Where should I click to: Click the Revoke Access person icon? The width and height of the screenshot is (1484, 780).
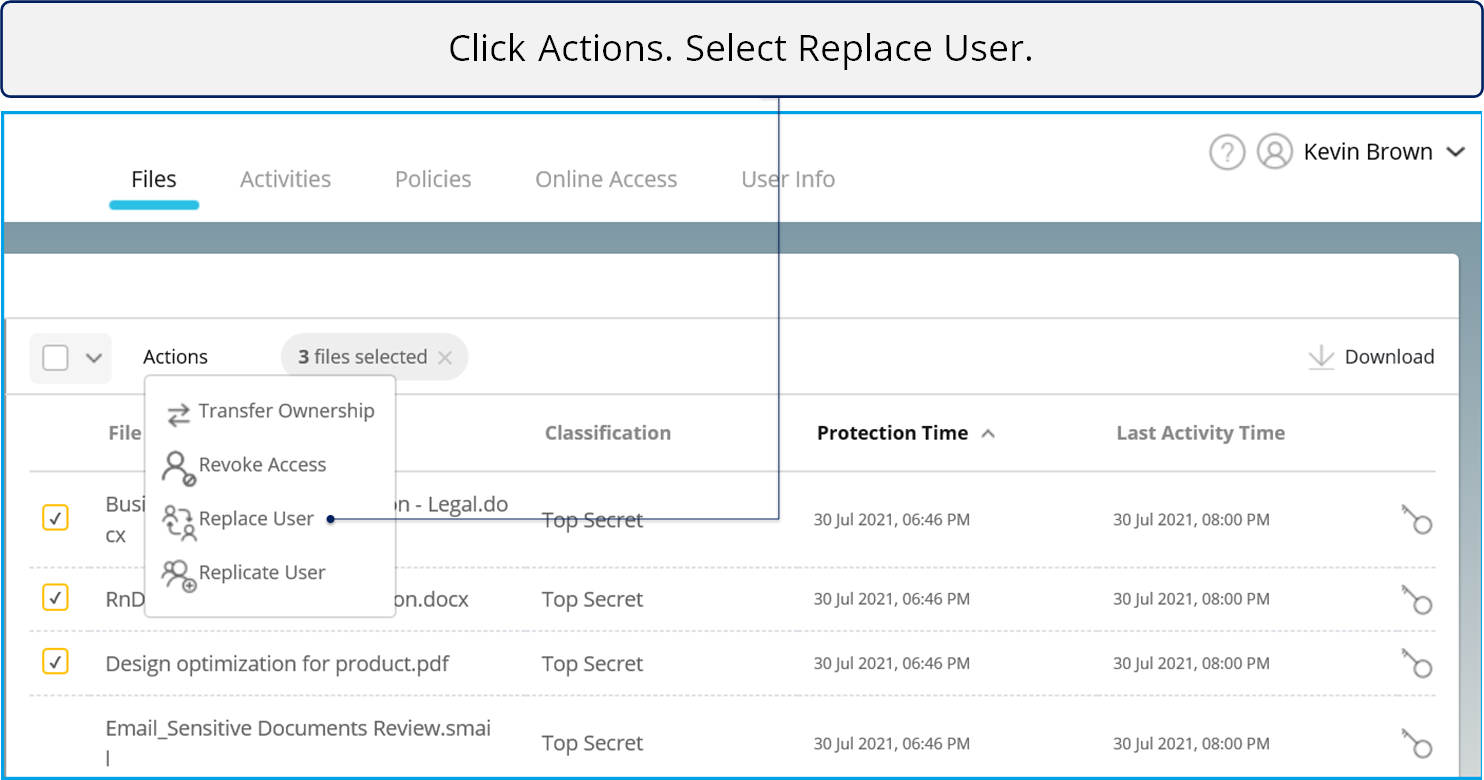click(x=178, y=467)
